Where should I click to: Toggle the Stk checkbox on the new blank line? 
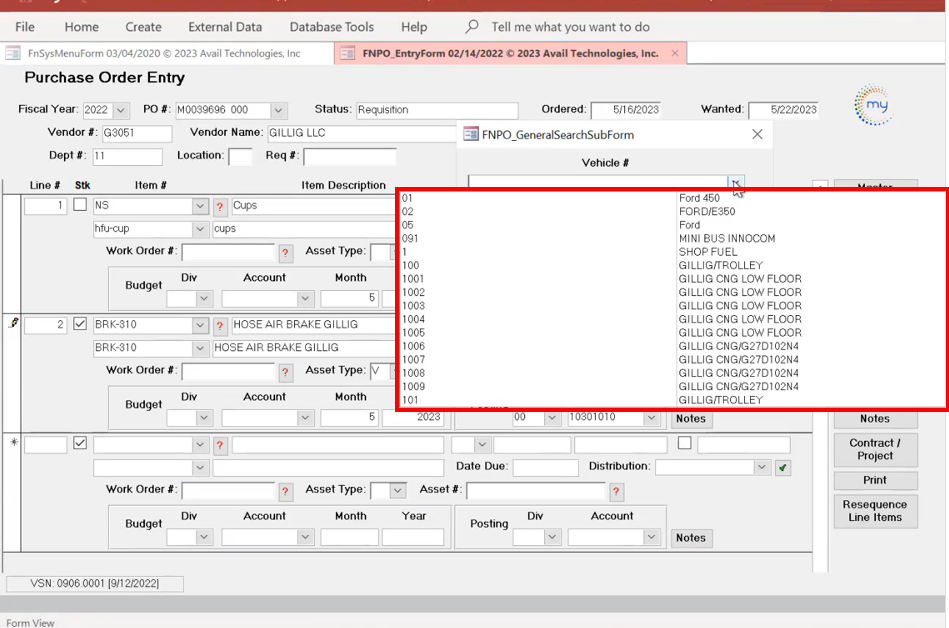click(x=80, y=443)
